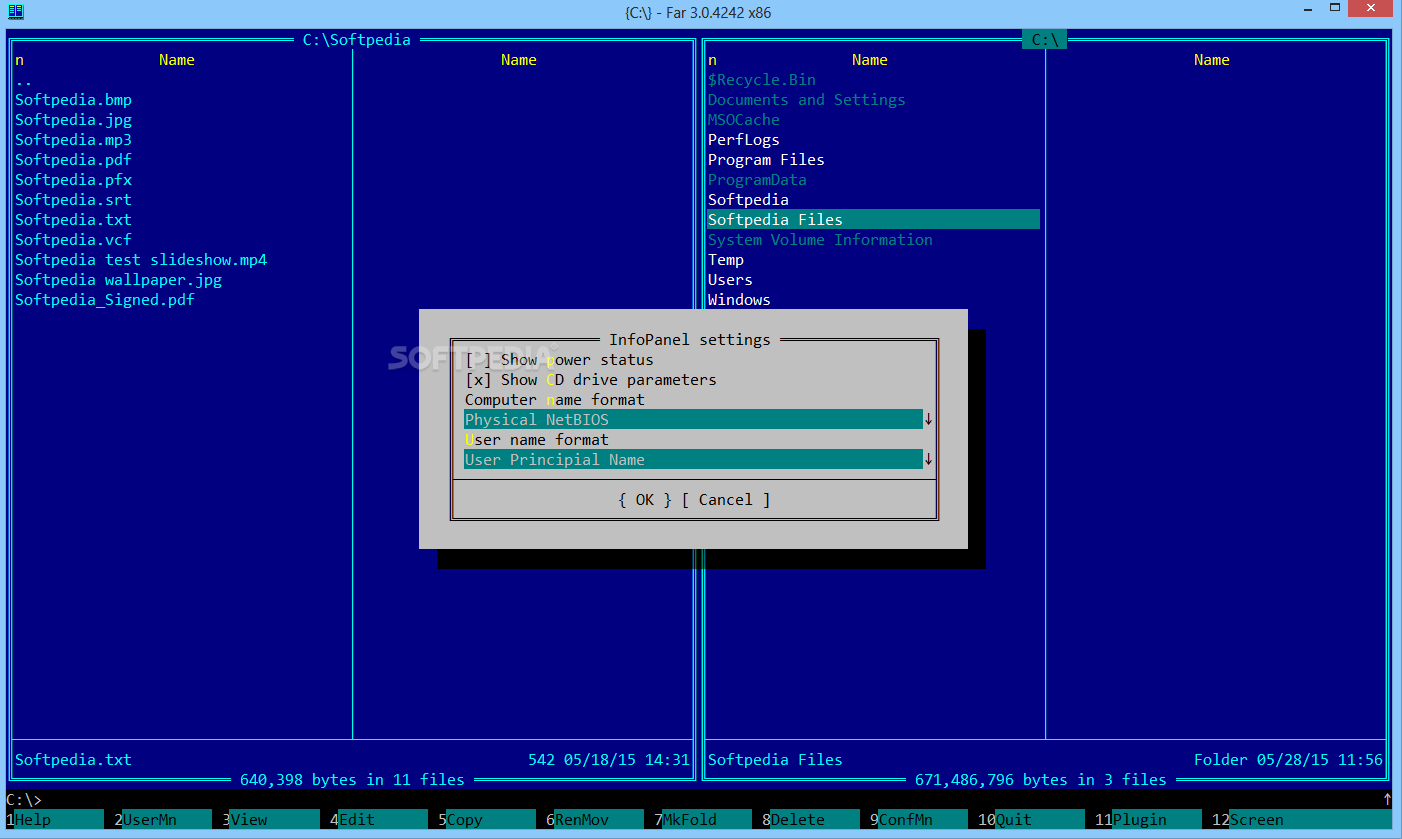Screen dimensions: 1402x839
Task: Select Softpedia_Signed.pdf file
Action: [x=104, y=300]
